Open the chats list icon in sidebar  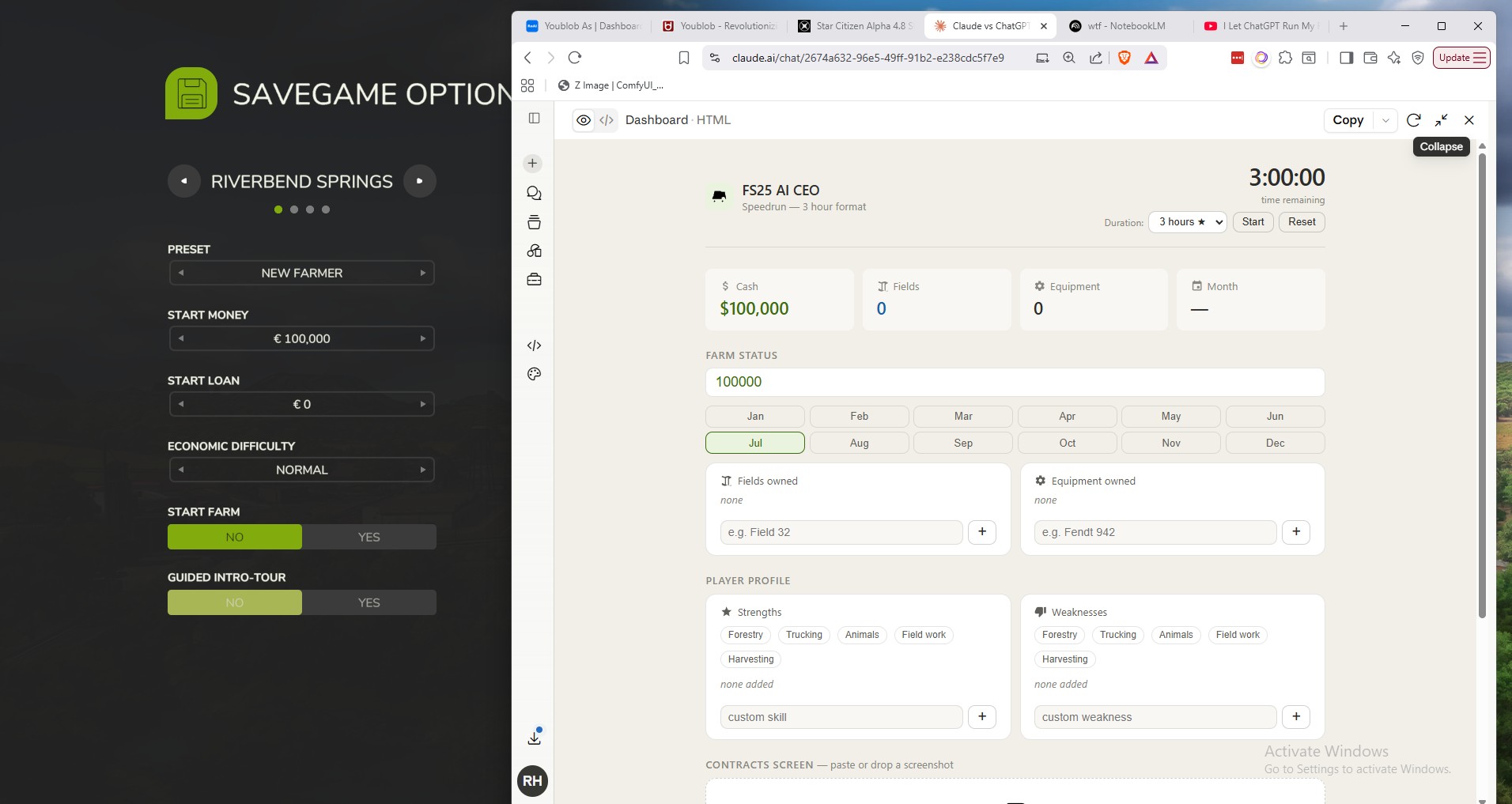click(x=534, y=193)
